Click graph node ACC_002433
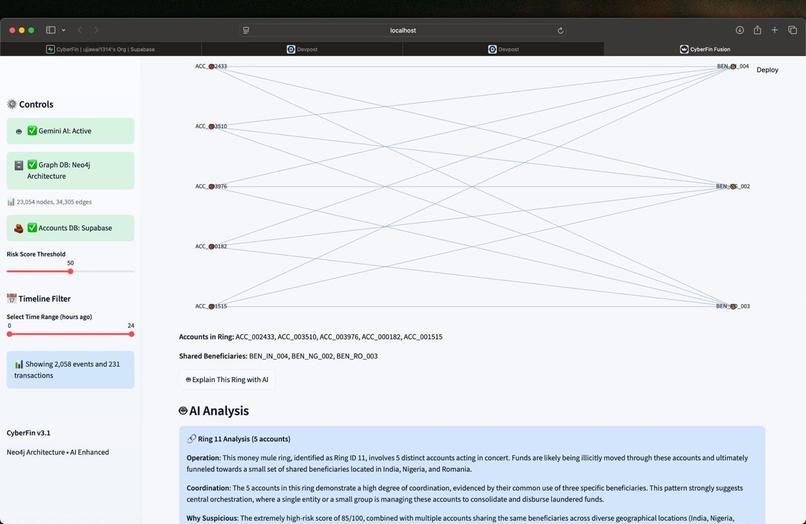Screen dimensions: 806x524 211,66
